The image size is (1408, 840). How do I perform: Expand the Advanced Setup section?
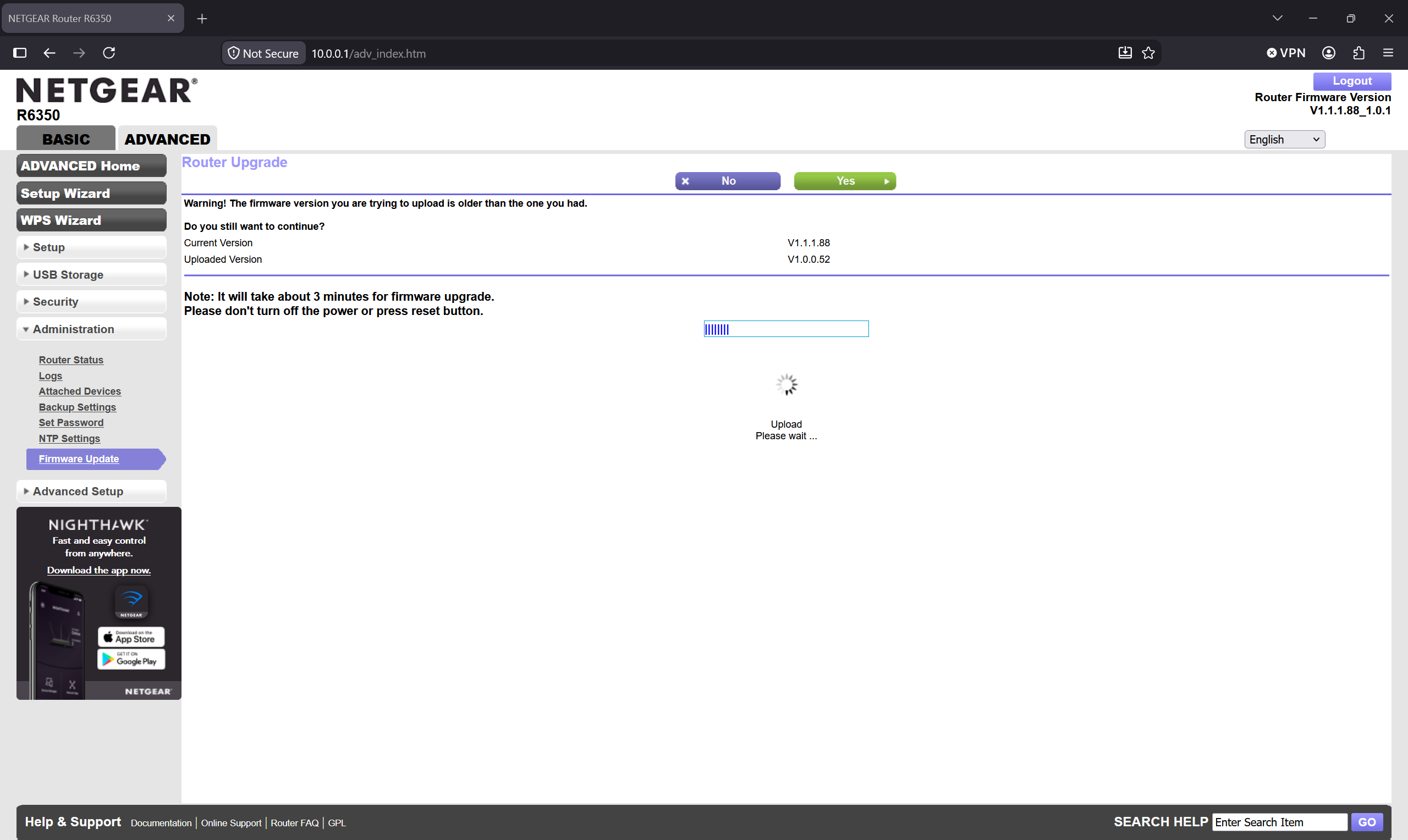(91, 491)
